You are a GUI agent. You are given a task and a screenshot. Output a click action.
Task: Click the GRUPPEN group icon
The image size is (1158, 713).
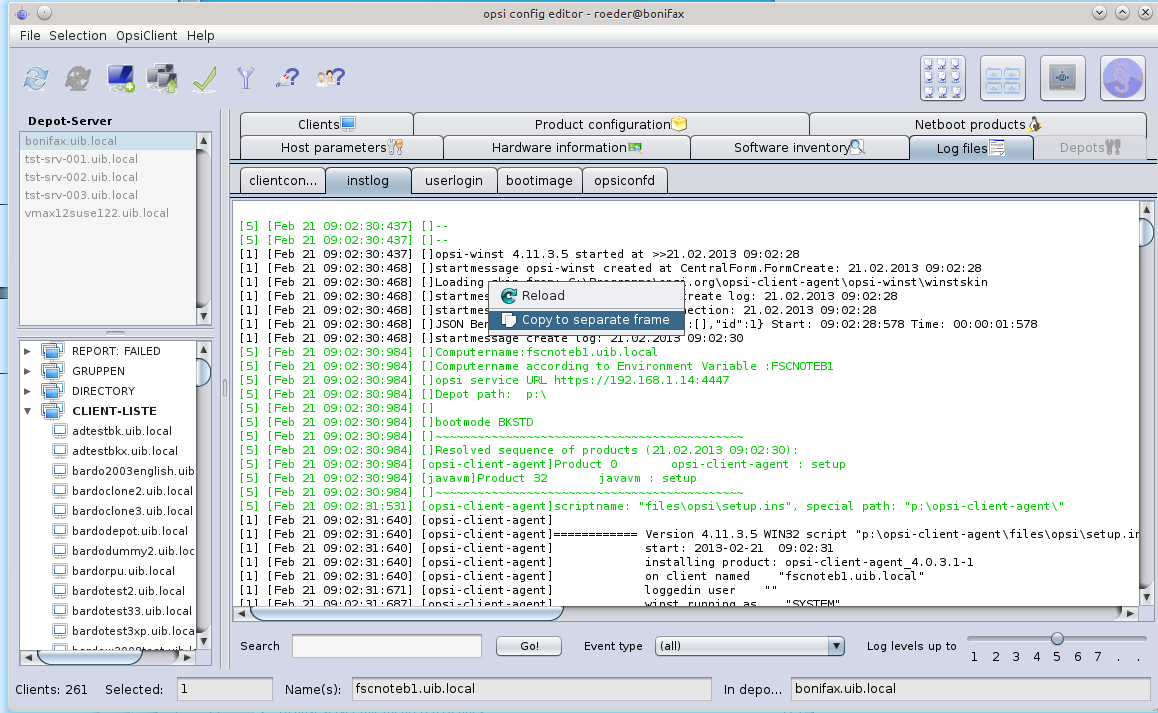[x=52, y=371]
